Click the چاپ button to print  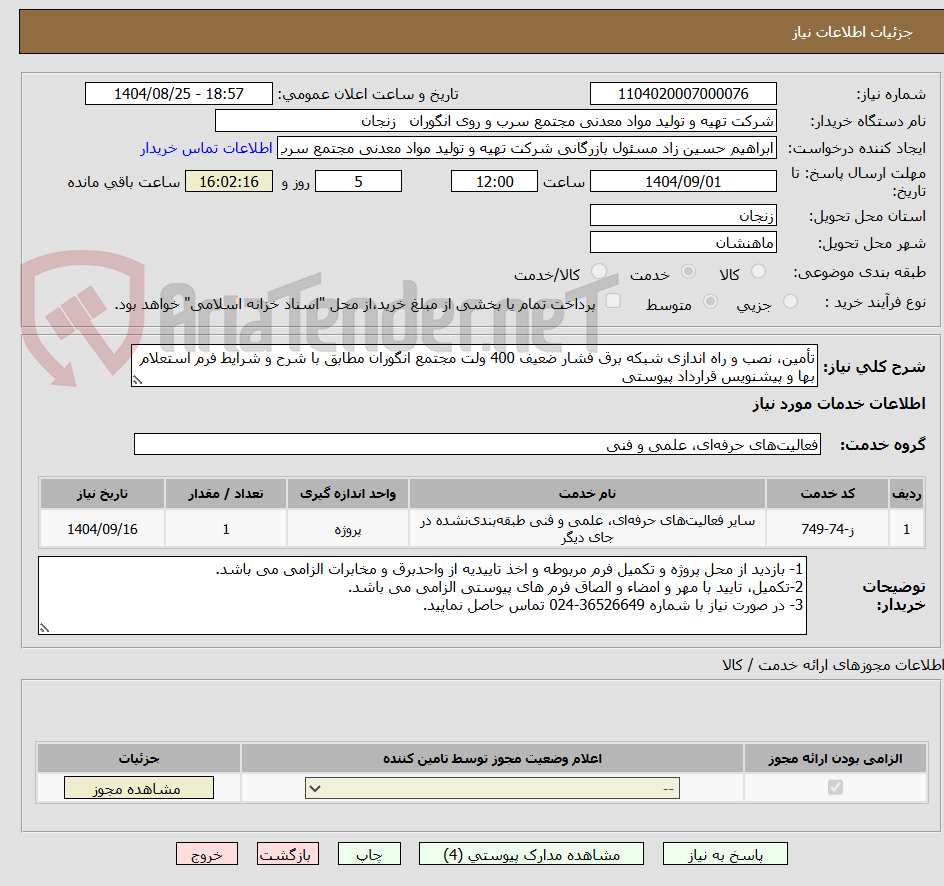click(x=369, y=854)
